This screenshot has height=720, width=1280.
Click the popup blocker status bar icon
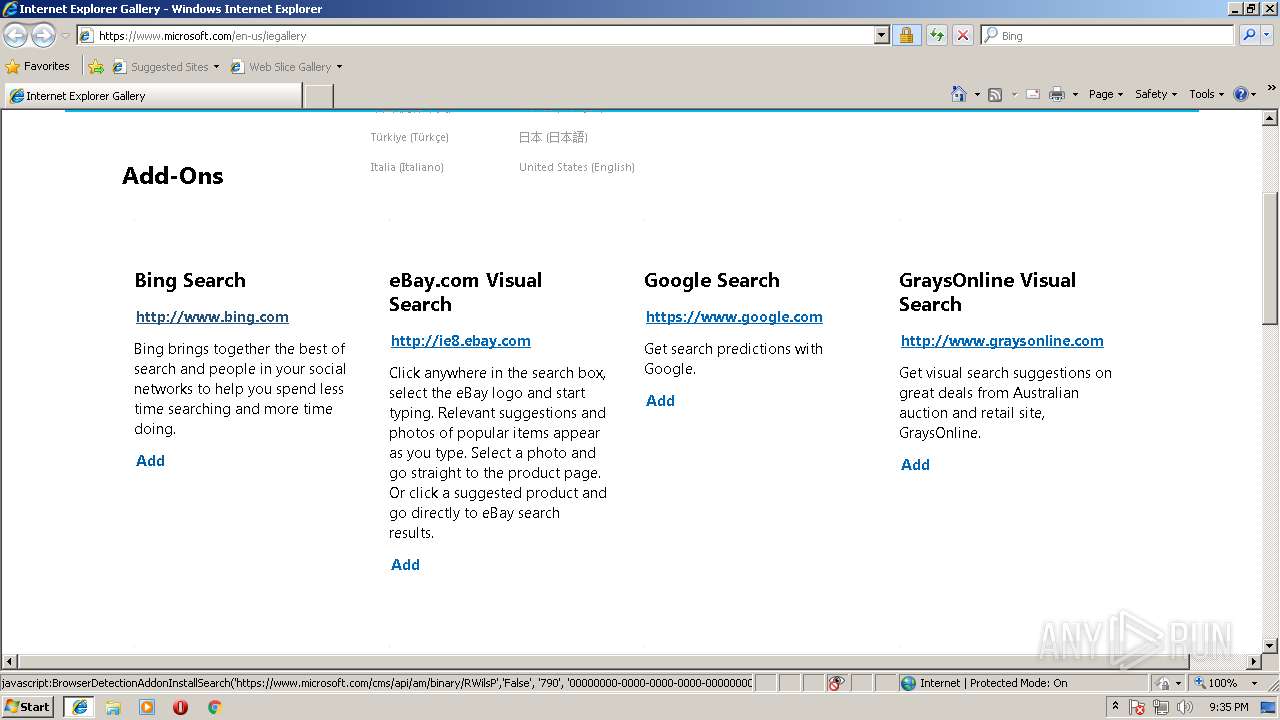pyautogui.click(x=836, y=683)
